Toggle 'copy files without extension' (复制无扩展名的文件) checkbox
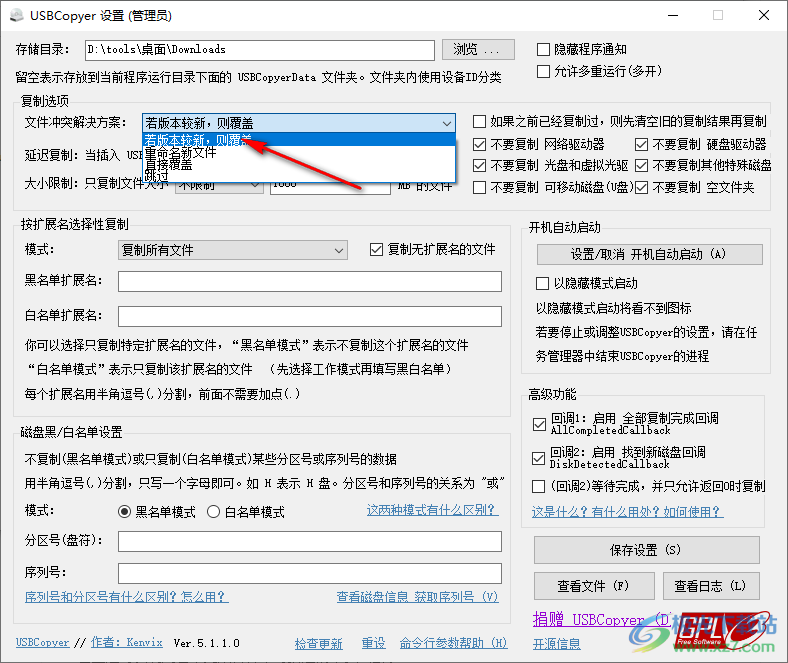Image resolution: width=788 pixels, height=663 pixels. (x=376, y=249)
